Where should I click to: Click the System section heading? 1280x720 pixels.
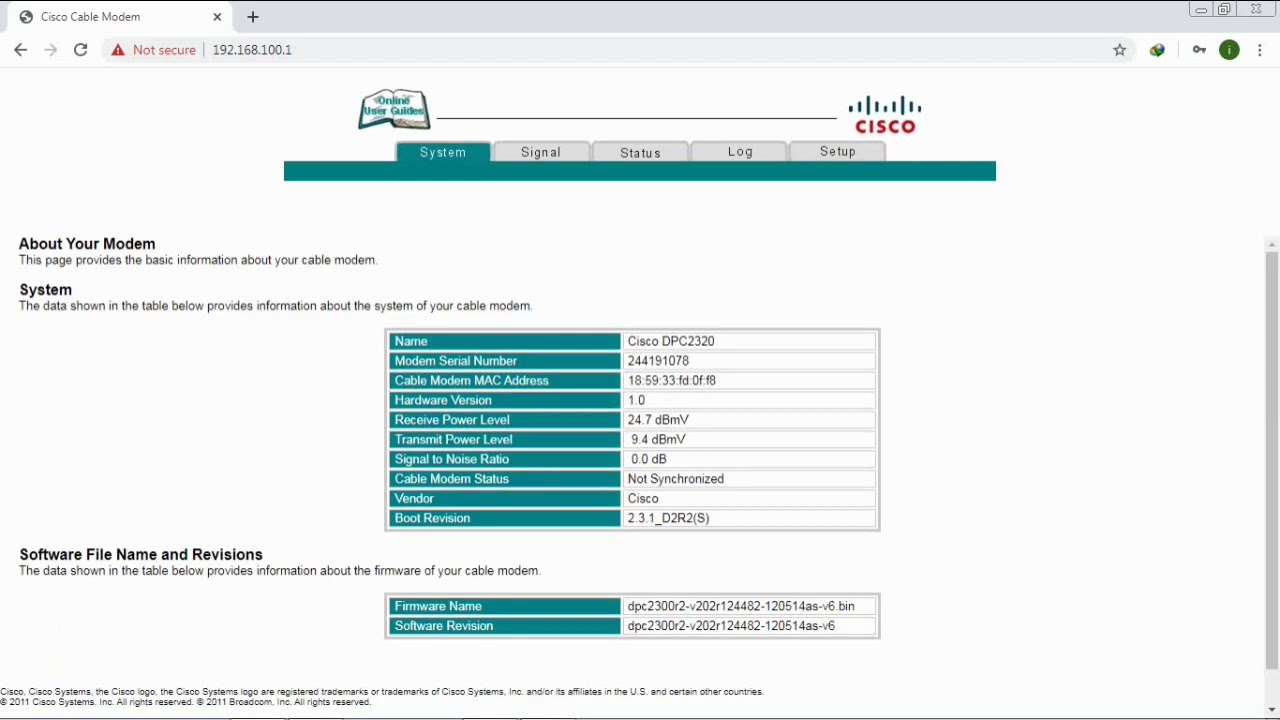point(46,290)
